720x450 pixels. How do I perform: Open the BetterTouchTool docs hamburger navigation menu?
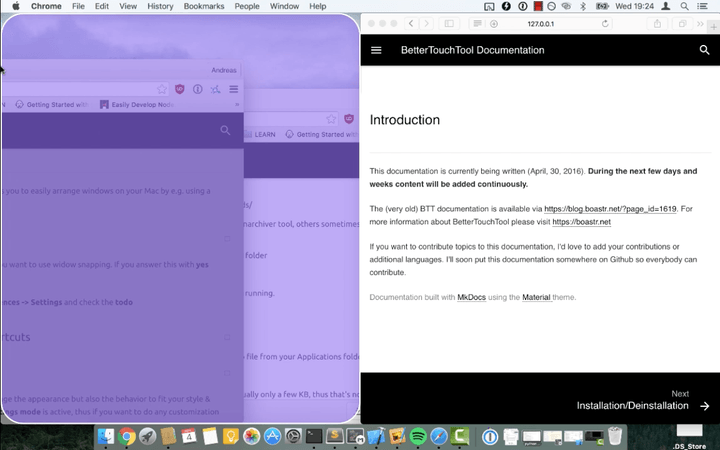coord(376,50)
